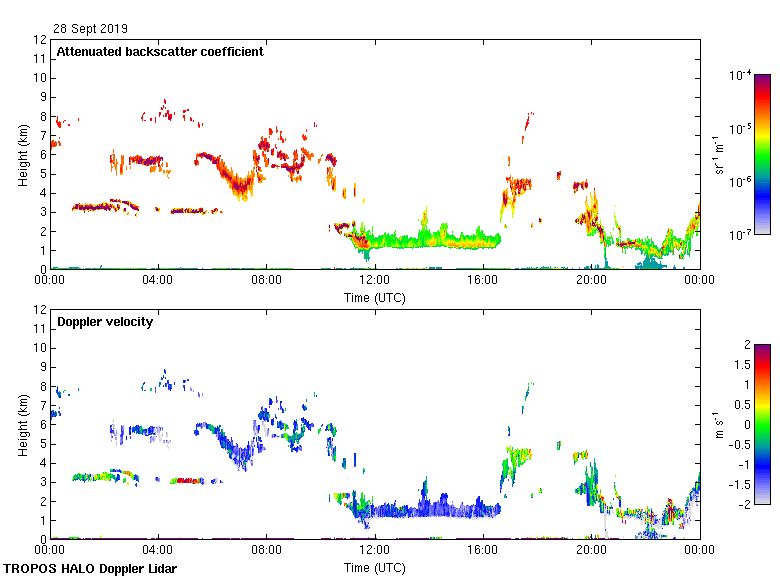The width and height of the screenshot is (780, 580).
Task: Click 16:00 tick on Doppler plot time axis
Action: [x=483, y=551]
